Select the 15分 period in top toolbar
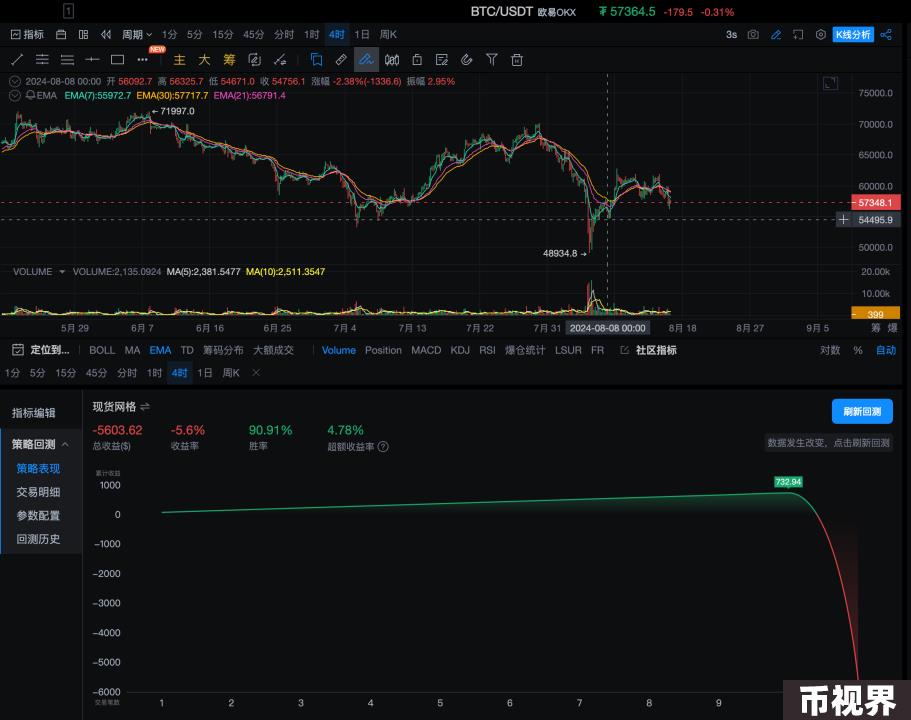 [x=223, y=34]
